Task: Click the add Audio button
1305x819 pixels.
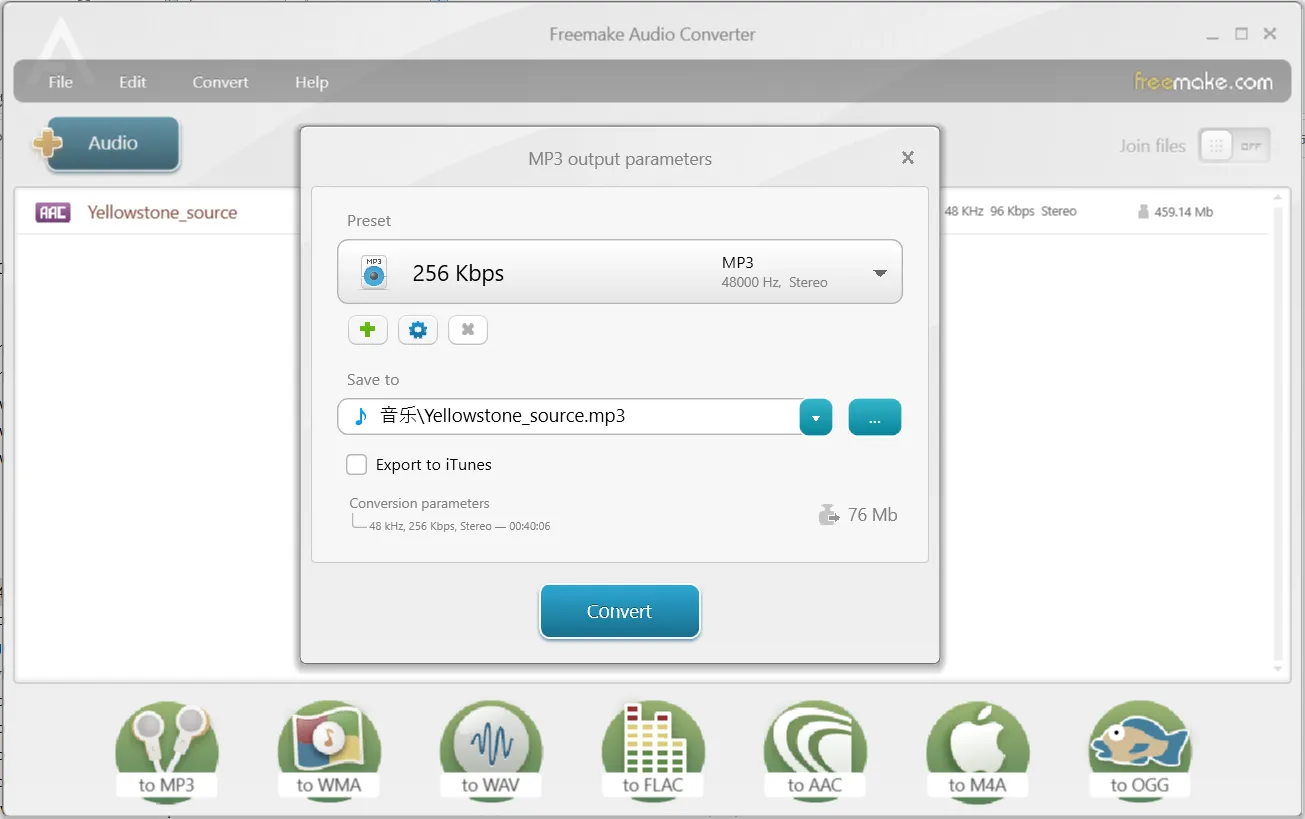Action: (108, 144)
